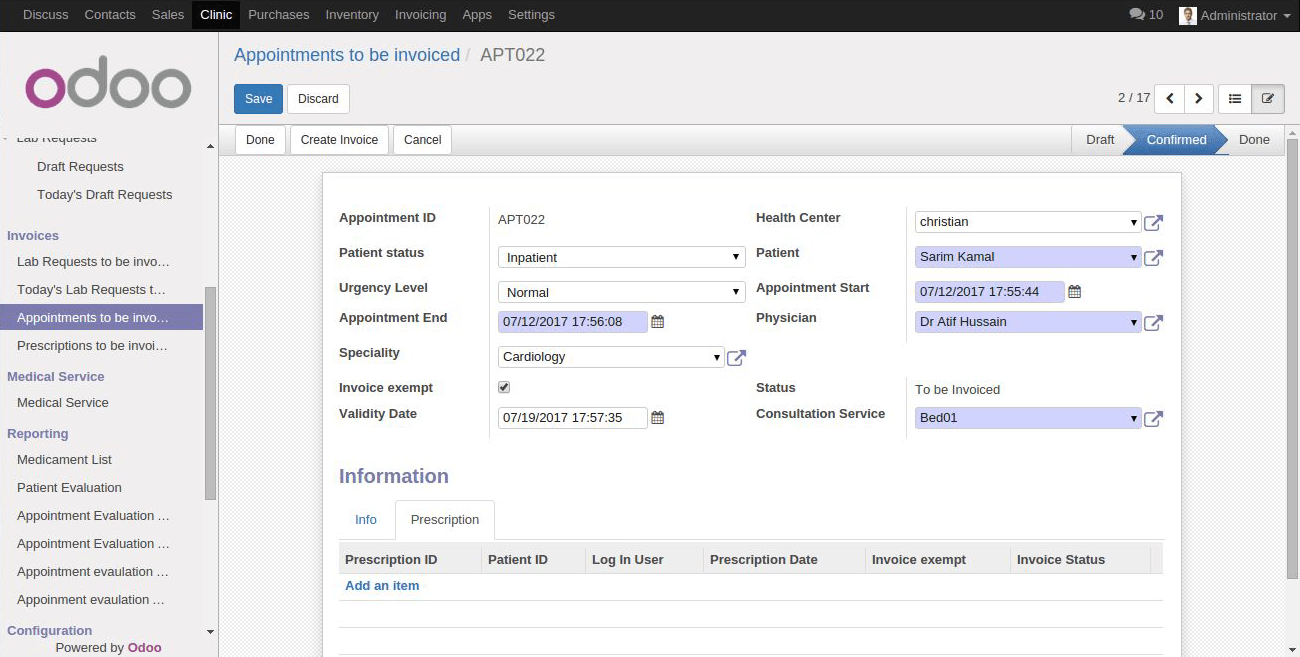Viewport: 1300px width, 657px height.
Task: Switch to form view icon
Action: point(1268,99)
